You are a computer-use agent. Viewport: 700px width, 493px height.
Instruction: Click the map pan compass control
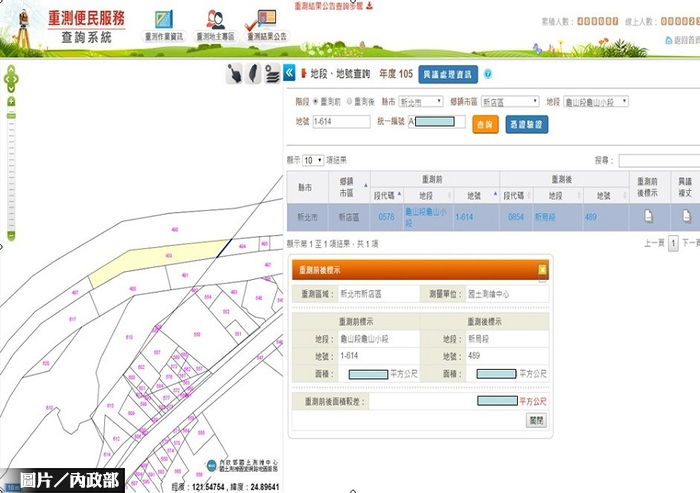(x=11, y=79)
